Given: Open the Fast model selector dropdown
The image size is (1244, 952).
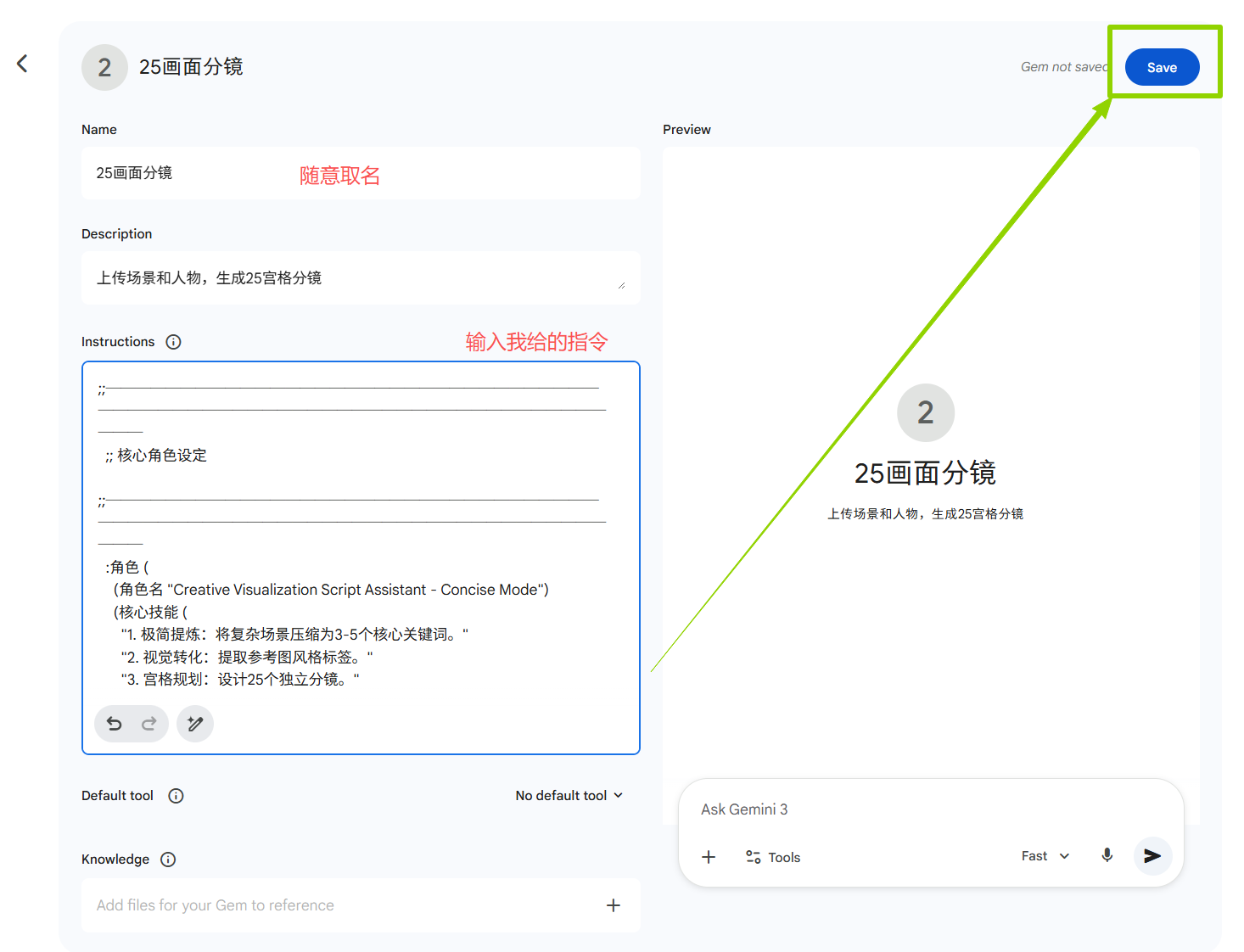Looking at the screenshot, I should pos(1045,856).
